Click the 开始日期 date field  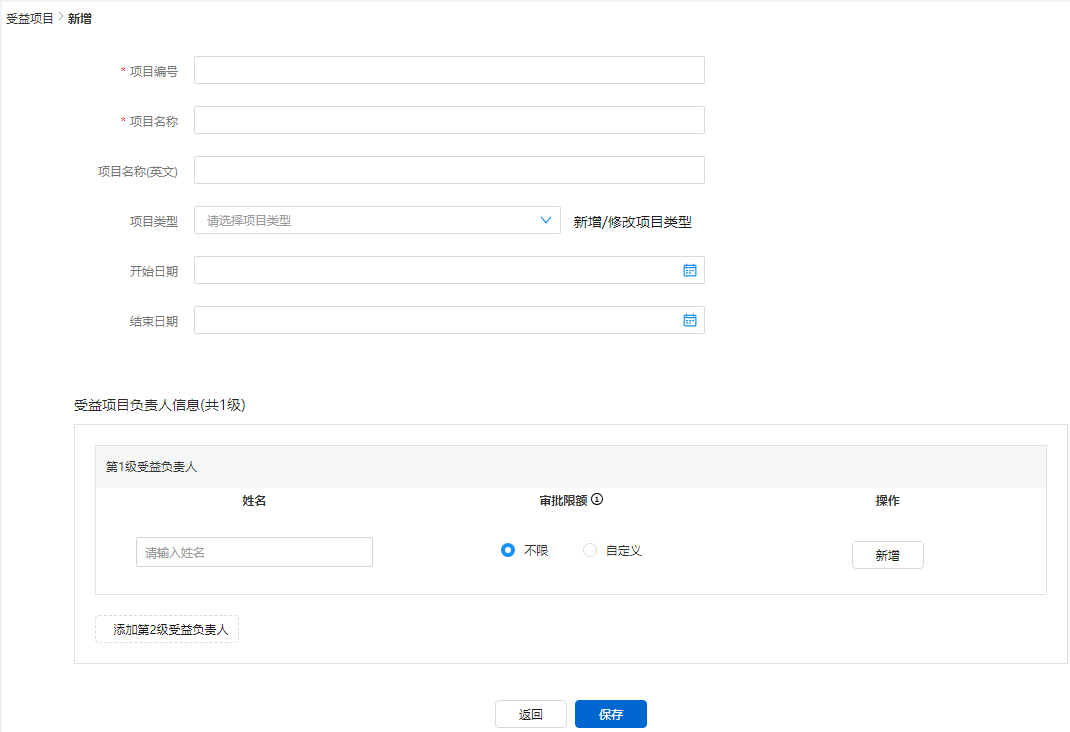[x=449, y=270]
